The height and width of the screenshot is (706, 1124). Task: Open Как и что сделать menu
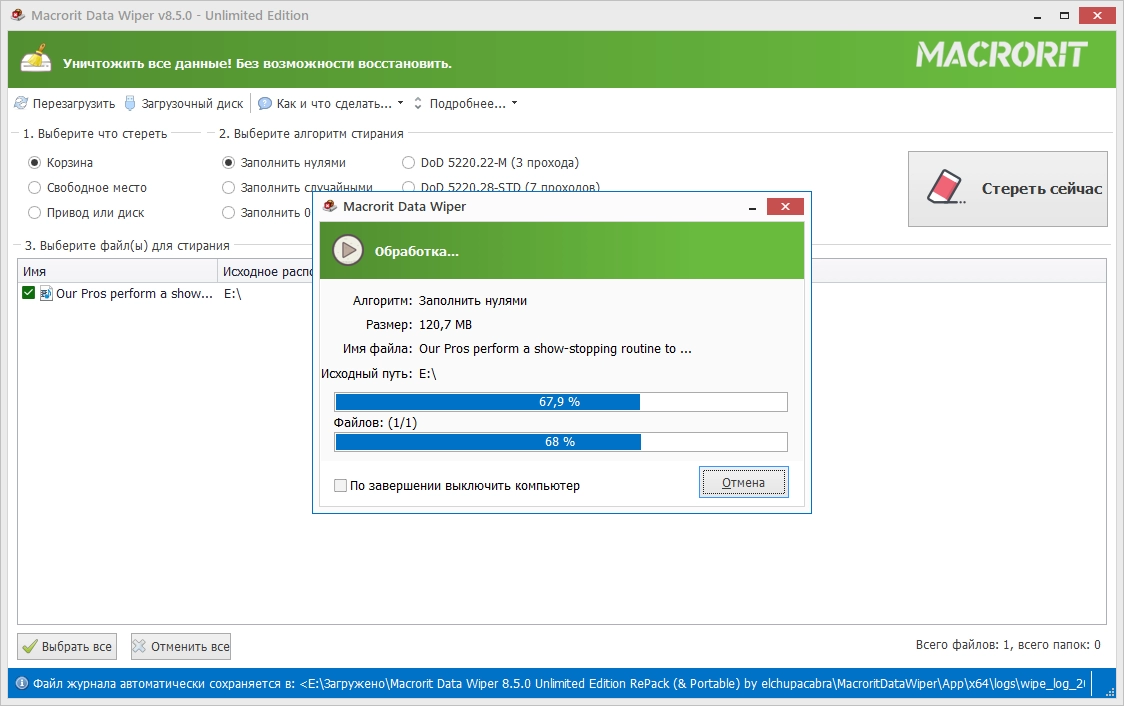(x=330, y=103)
